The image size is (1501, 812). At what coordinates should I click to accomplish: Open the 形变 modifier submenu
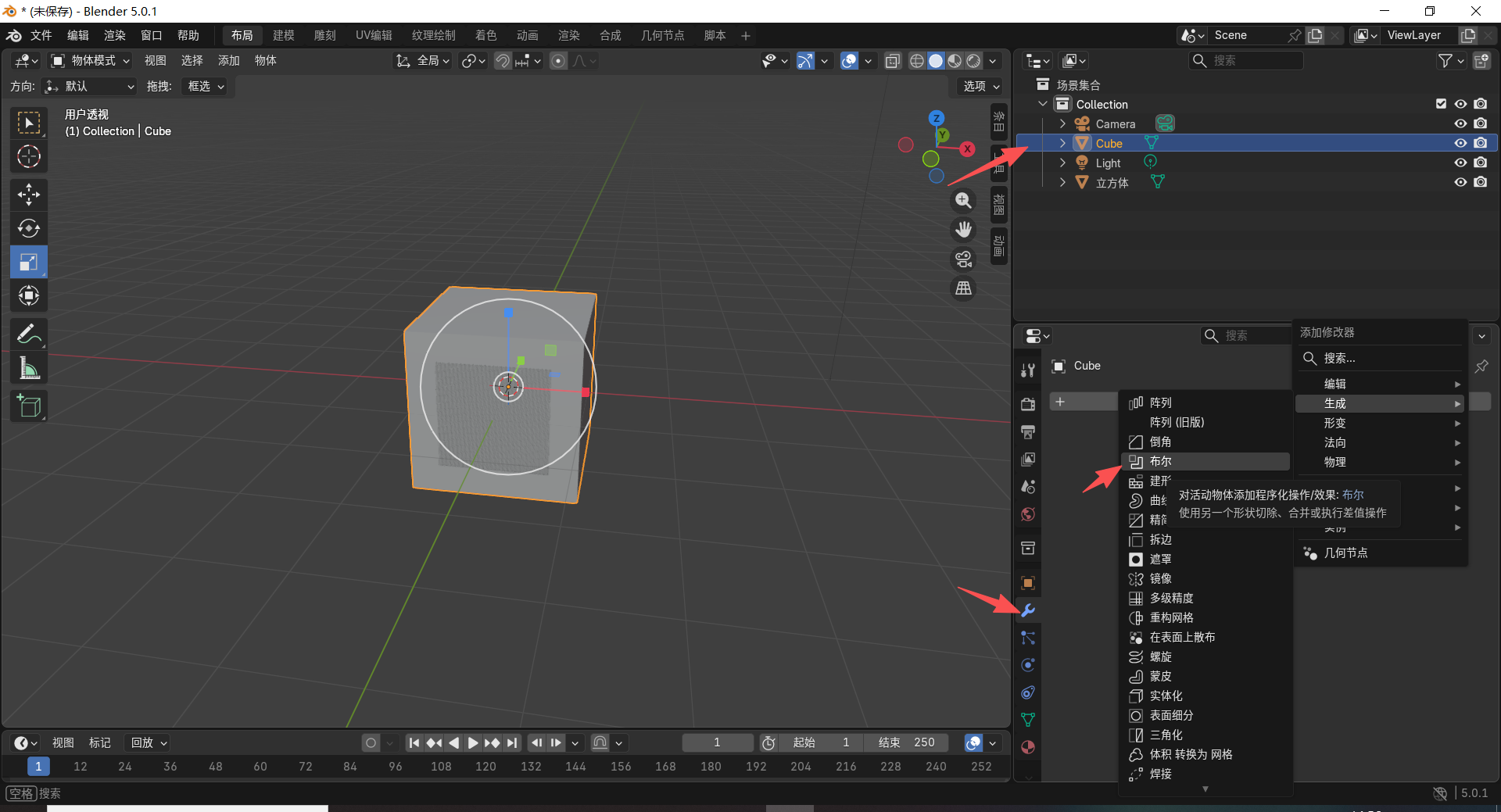coord(1381,423)
